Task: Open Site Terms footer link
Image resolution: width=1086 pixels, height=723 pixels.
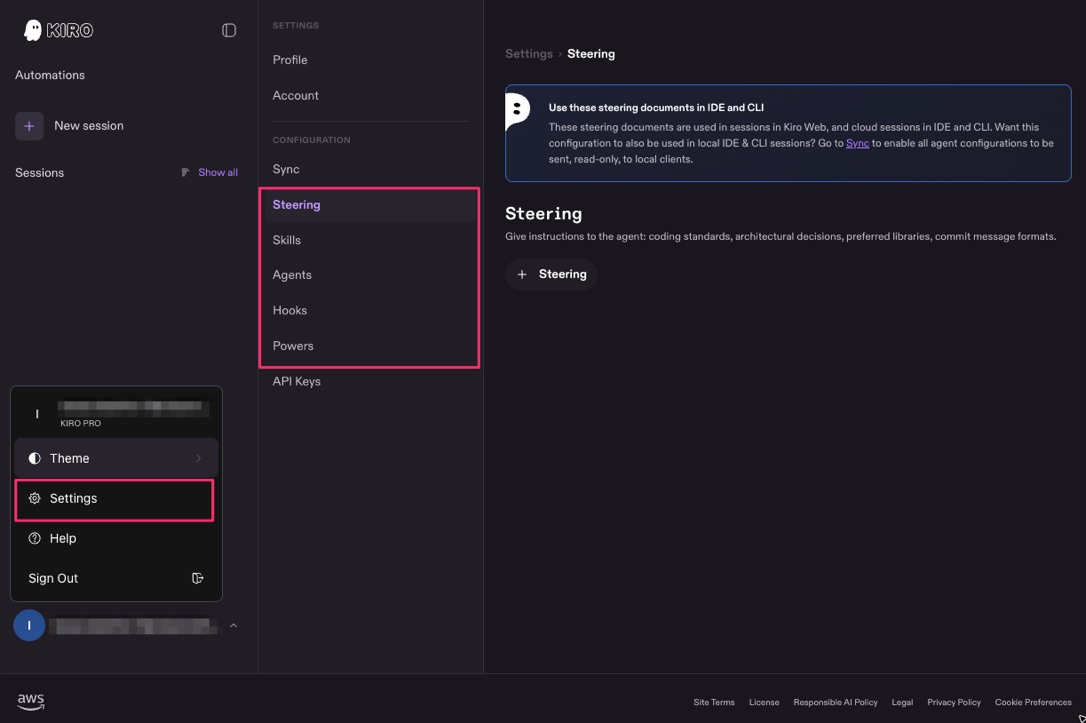Action: click(x=713, y=702)
